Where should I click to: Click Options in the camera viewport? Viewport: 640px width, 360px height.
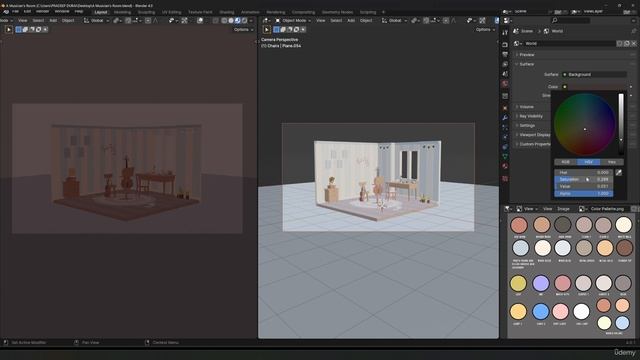[484, 29]
